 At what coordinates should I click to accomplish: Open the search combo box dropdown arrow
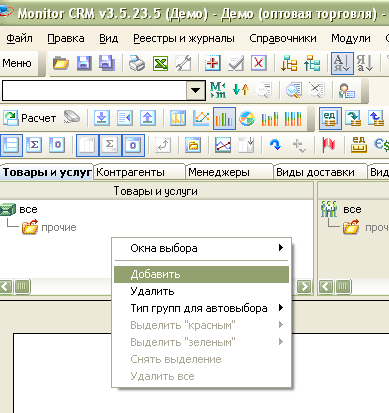point(195,90)
